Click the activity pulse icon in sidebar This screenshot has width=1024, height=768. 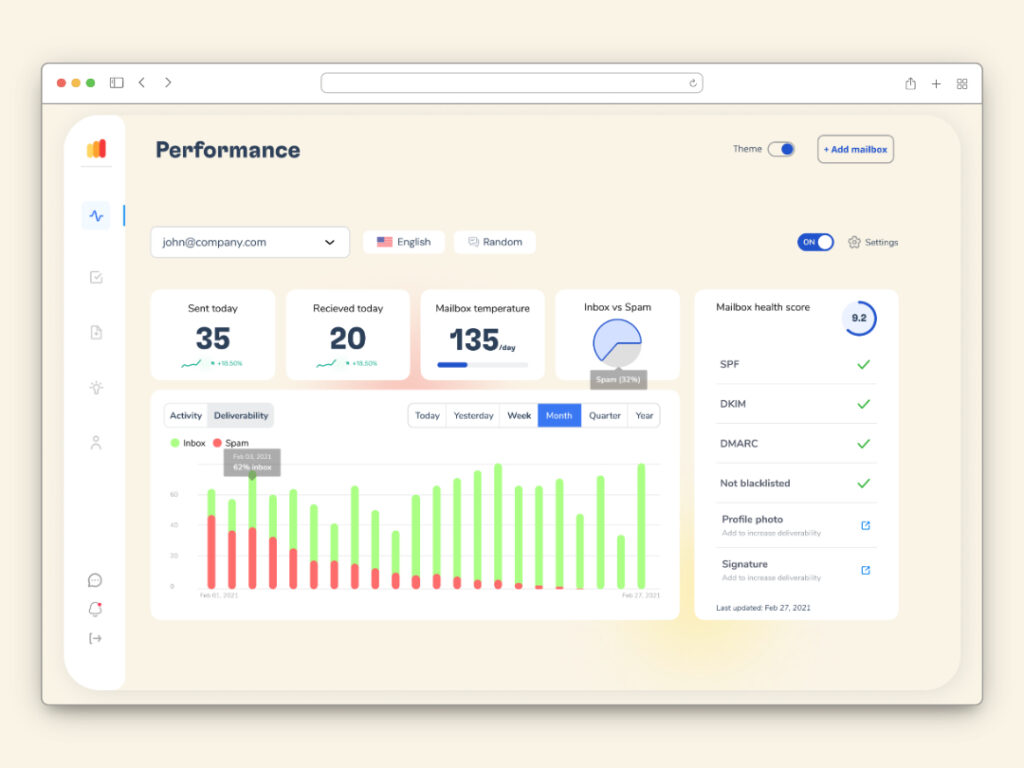[x=96, y=215]
